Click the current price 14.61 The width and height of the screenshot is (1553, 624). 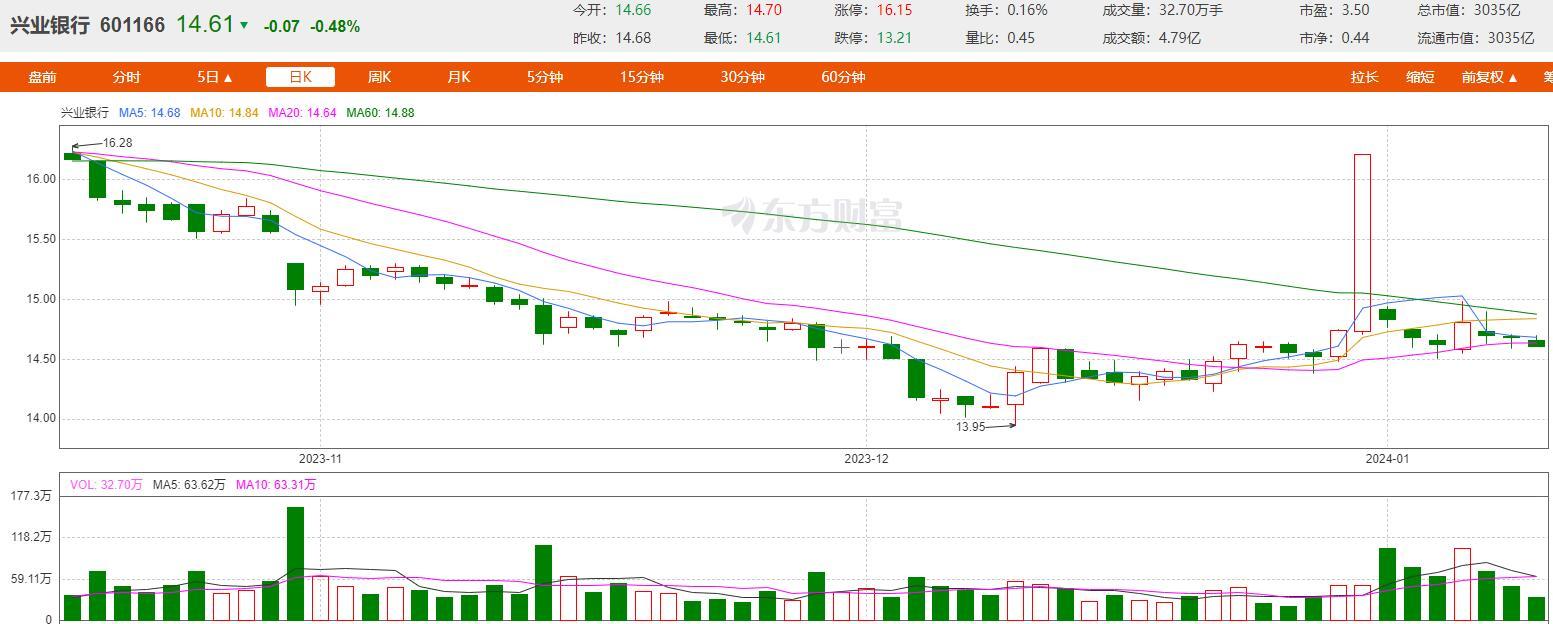tap(205, 24)
